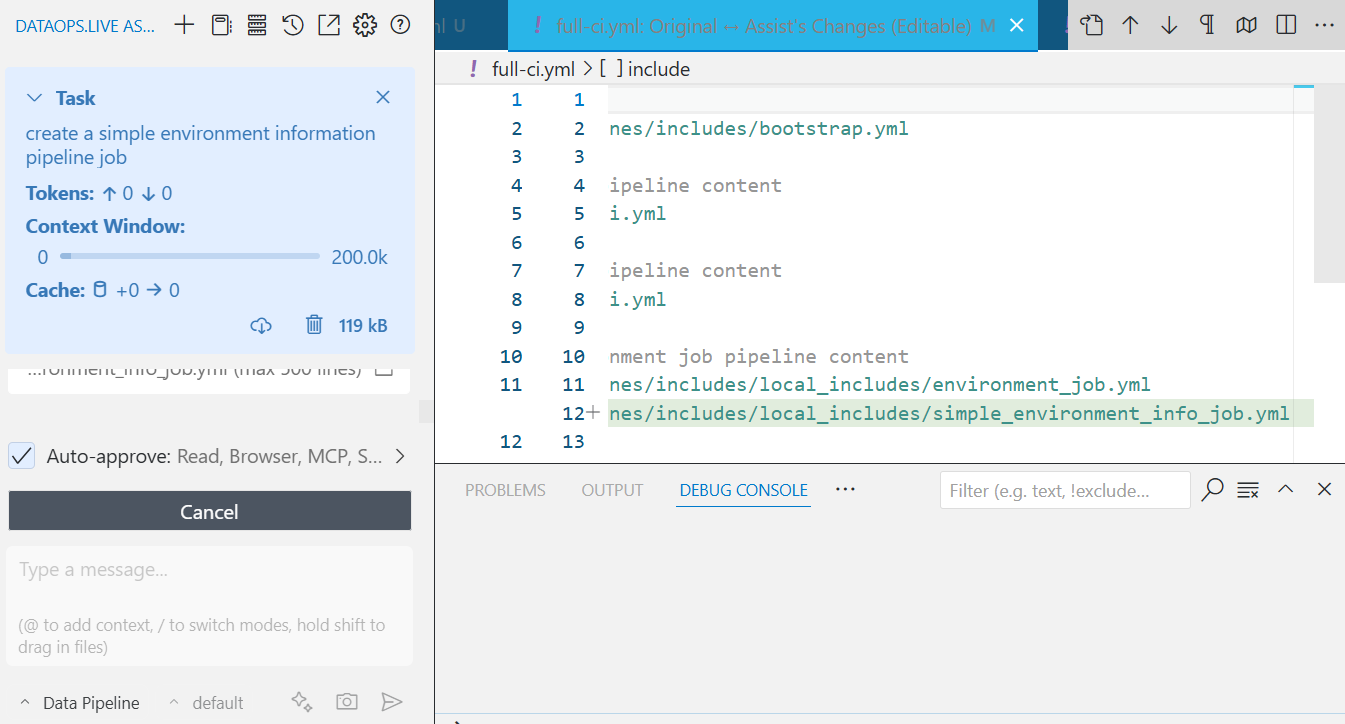Delete task with trash icon
The width and height of the screenshot is (1345, 724).
click(x=314, y=325)
